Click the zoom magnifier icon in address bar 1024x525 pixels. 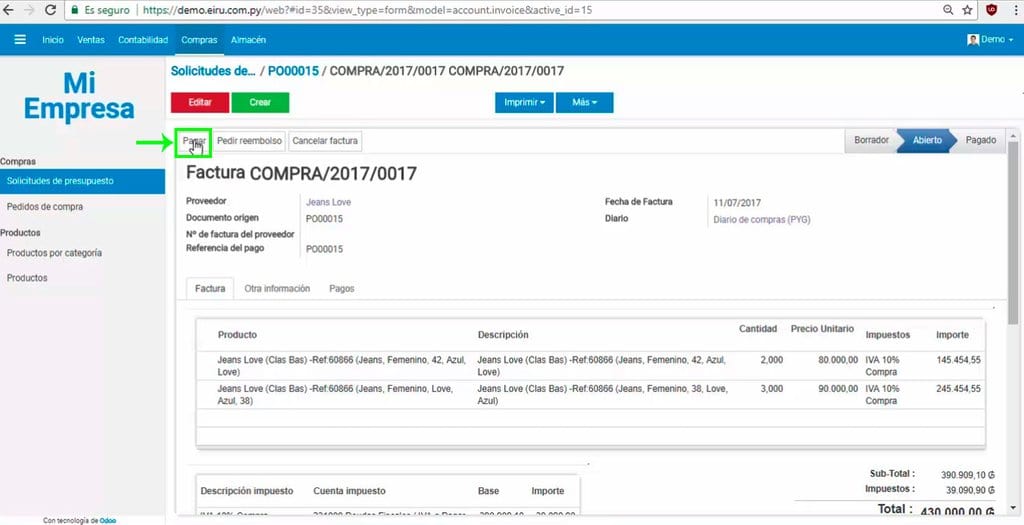pyautogui.click(x=947, y=10)
